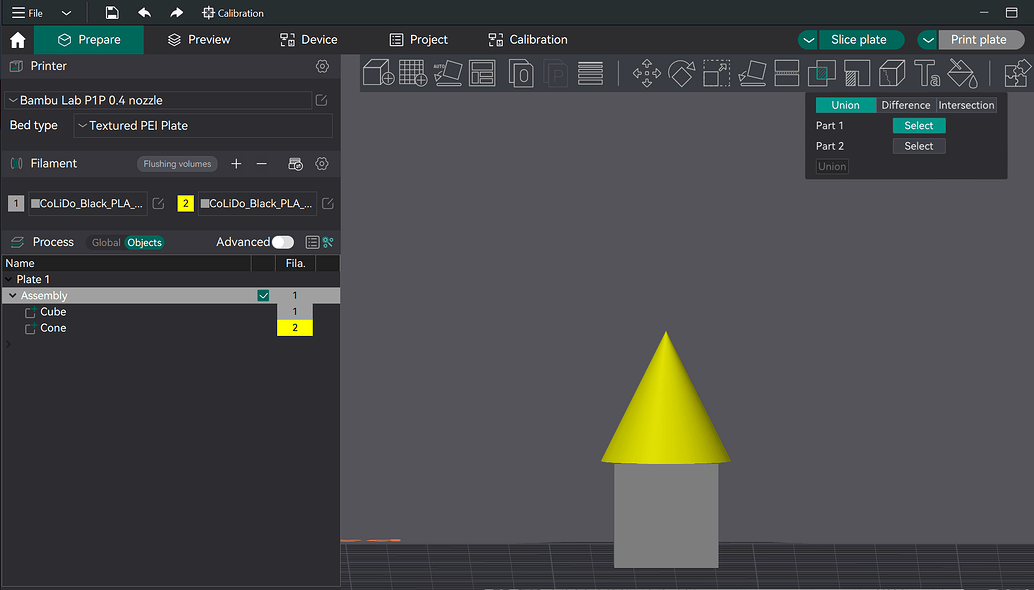Toggle the Advanced mode switch

pos(283,242)
